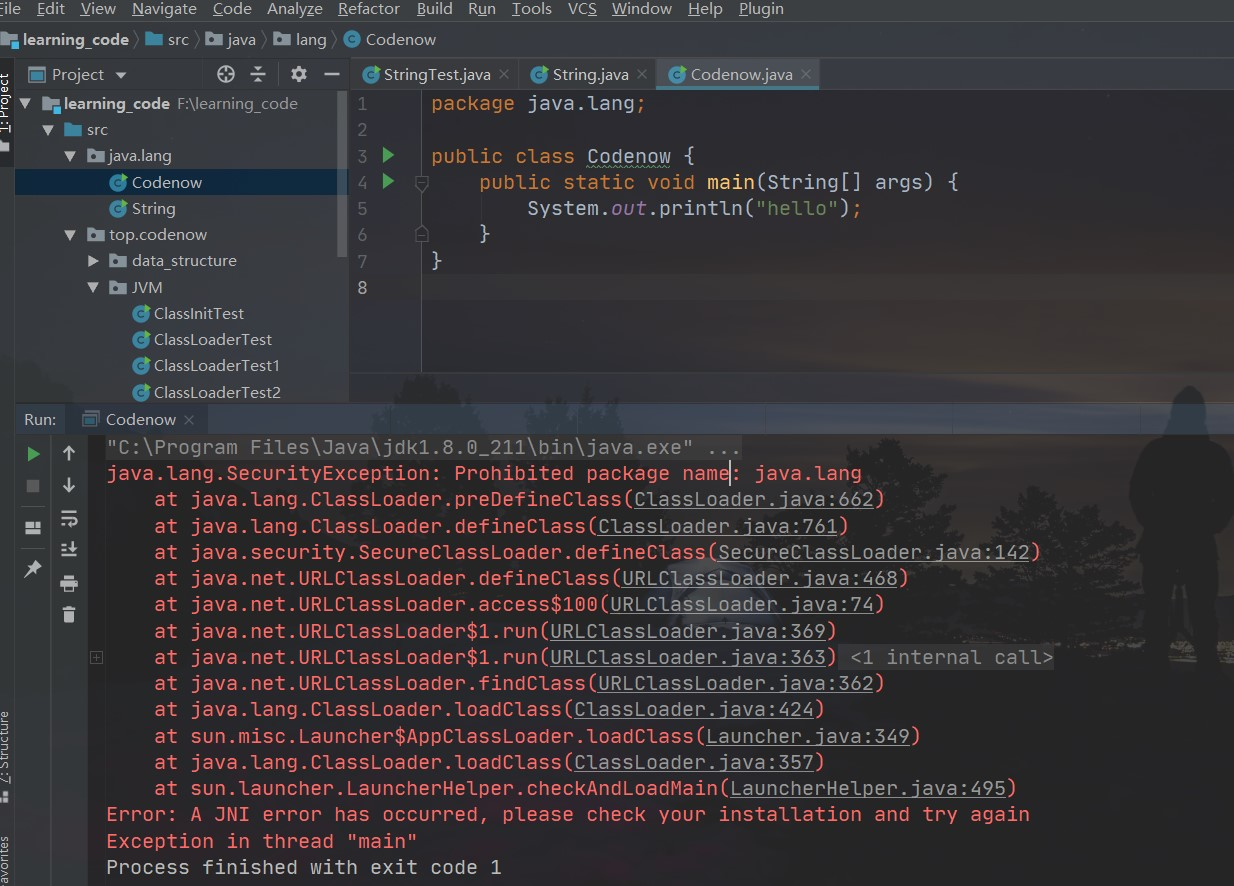Open ClassLoader.java:662 stack trace link
The height and width of the screenshot is (886, 1234).
click(x=754, y=500)
